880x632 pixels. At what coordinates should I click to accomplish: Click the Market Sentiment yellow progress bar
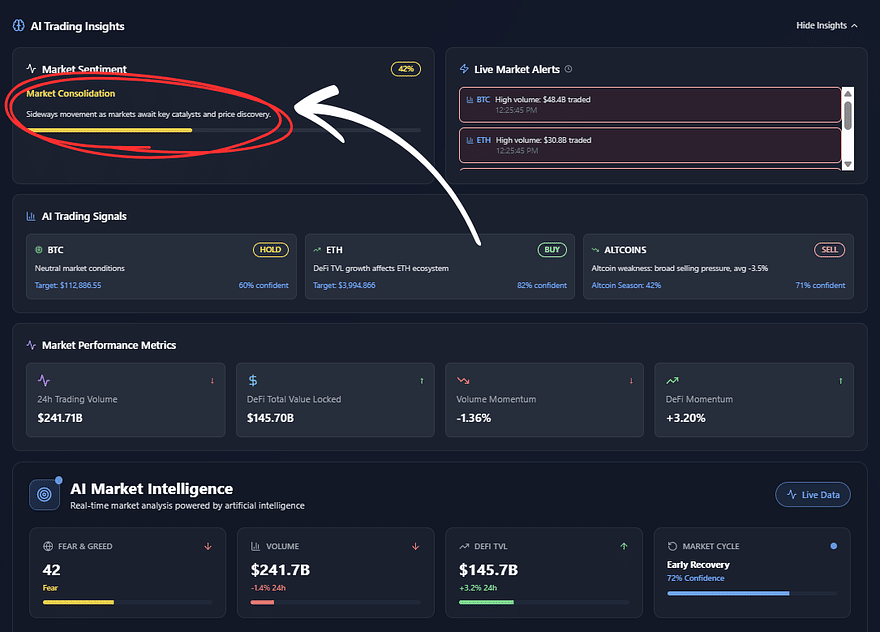point(110,130)
